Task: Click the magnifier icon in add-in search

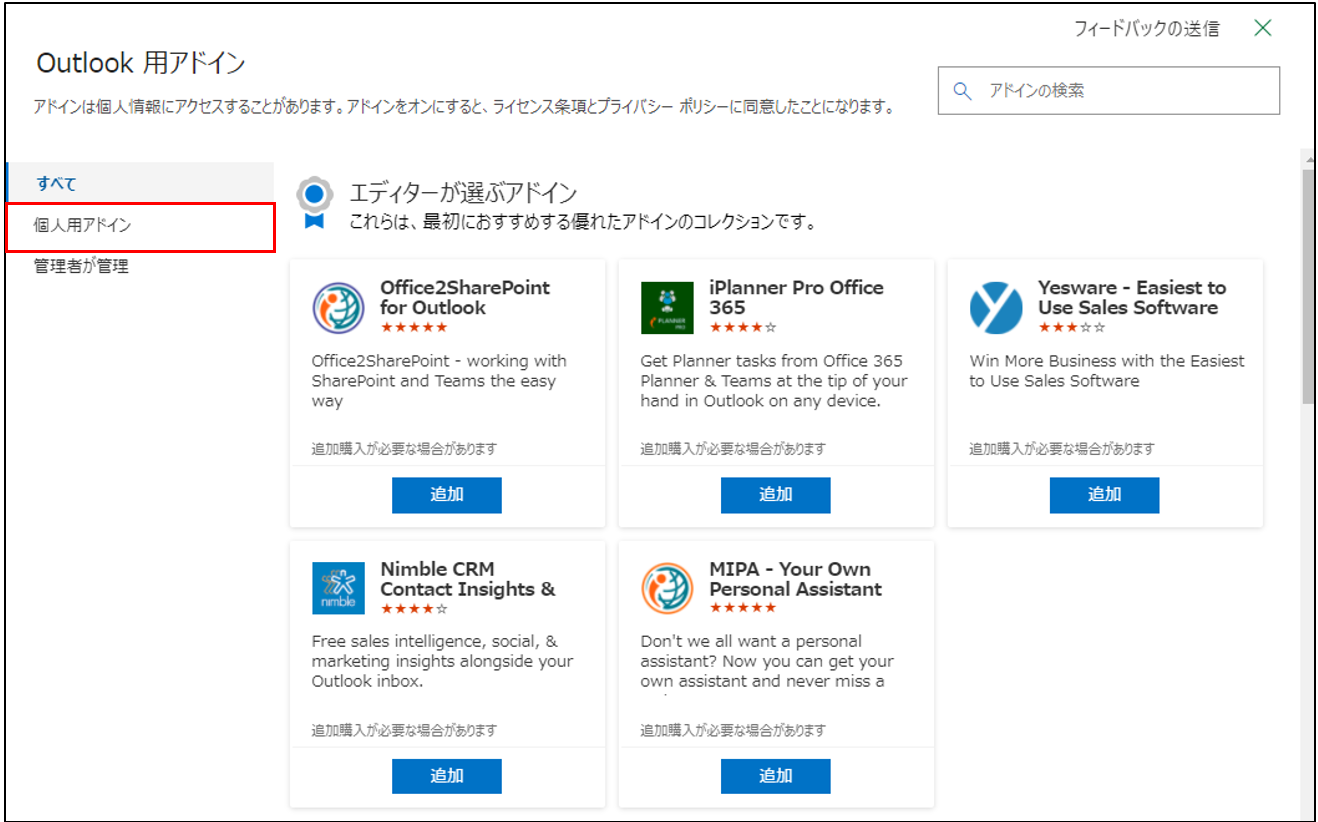Action: coord(963,91)
